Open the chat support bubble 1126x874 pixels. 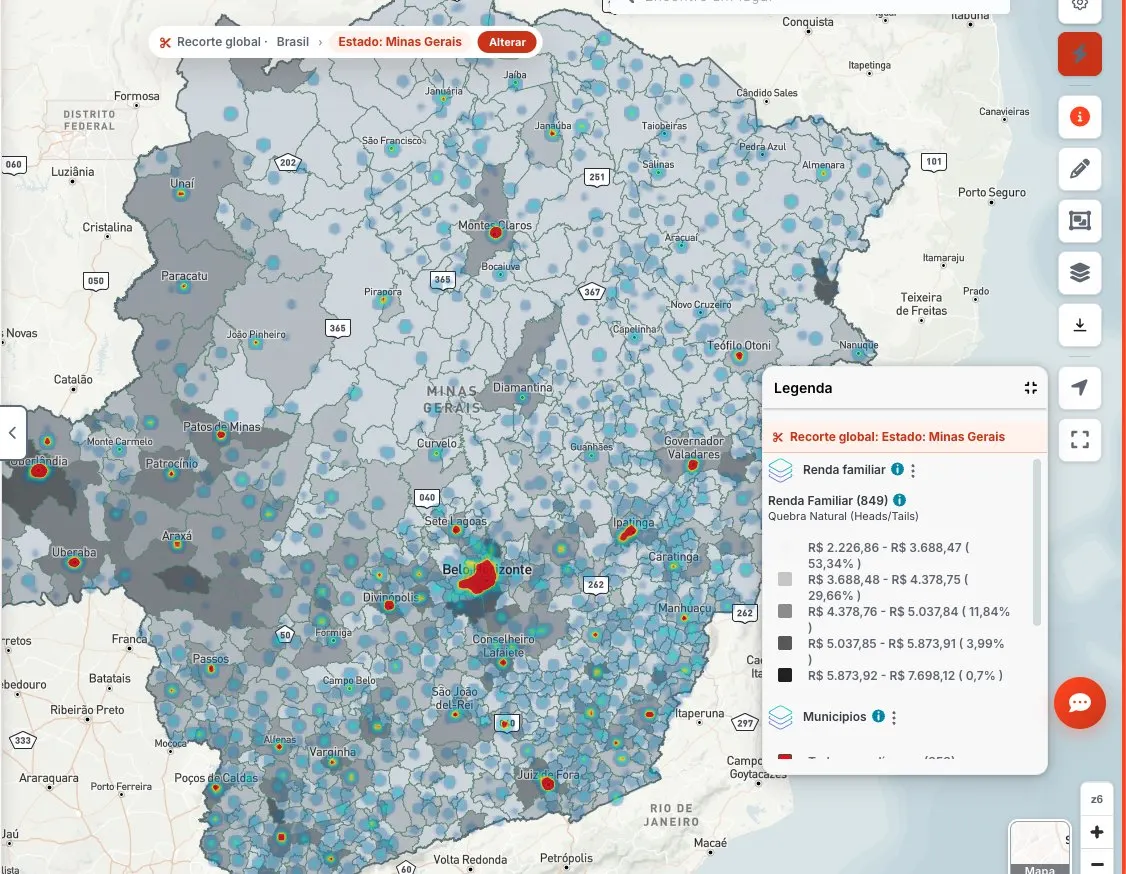coord(1079,702)
